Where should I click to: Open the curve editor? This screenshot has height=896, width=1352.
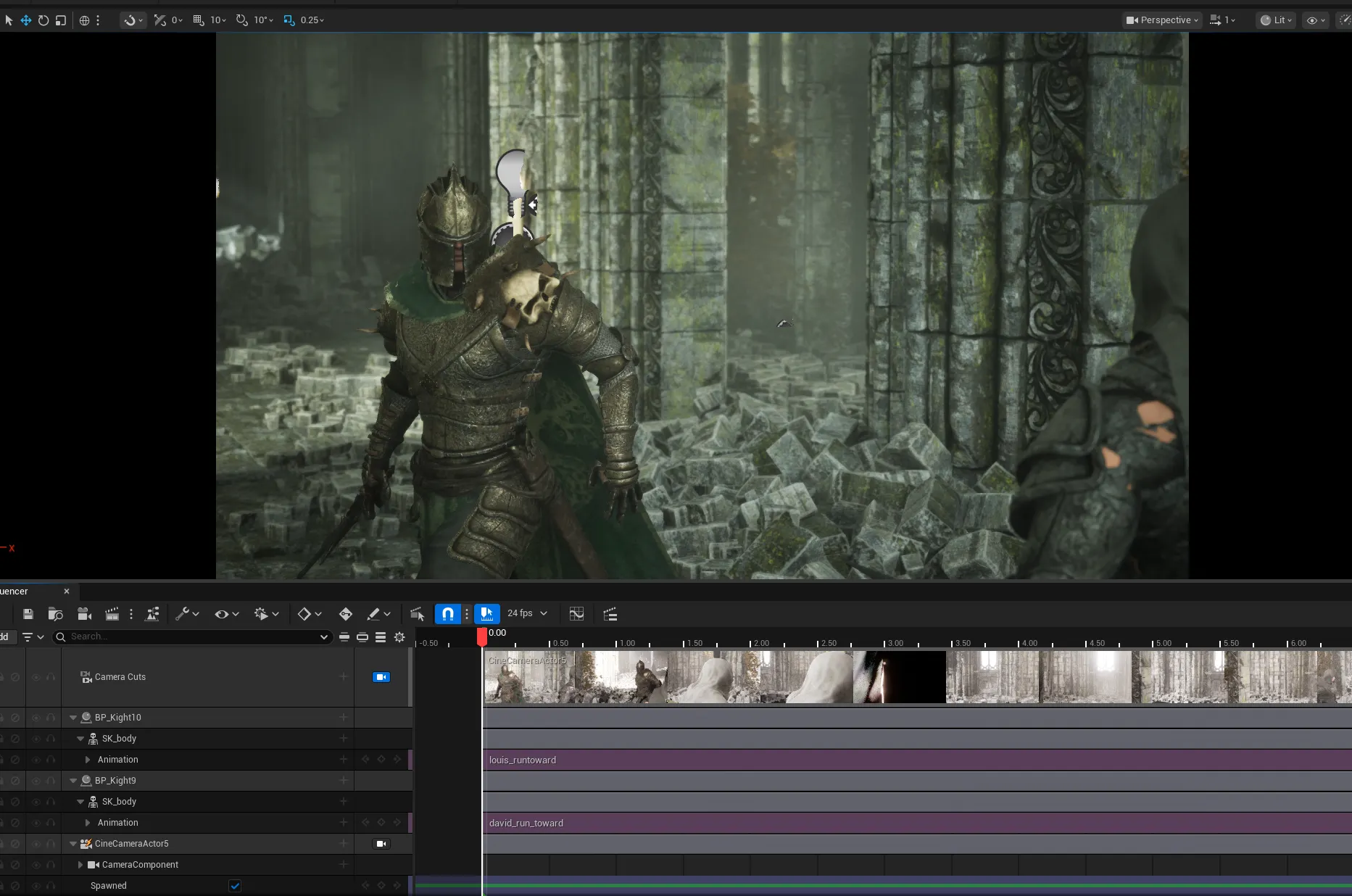pyautogui.click(x=576, y=614)
